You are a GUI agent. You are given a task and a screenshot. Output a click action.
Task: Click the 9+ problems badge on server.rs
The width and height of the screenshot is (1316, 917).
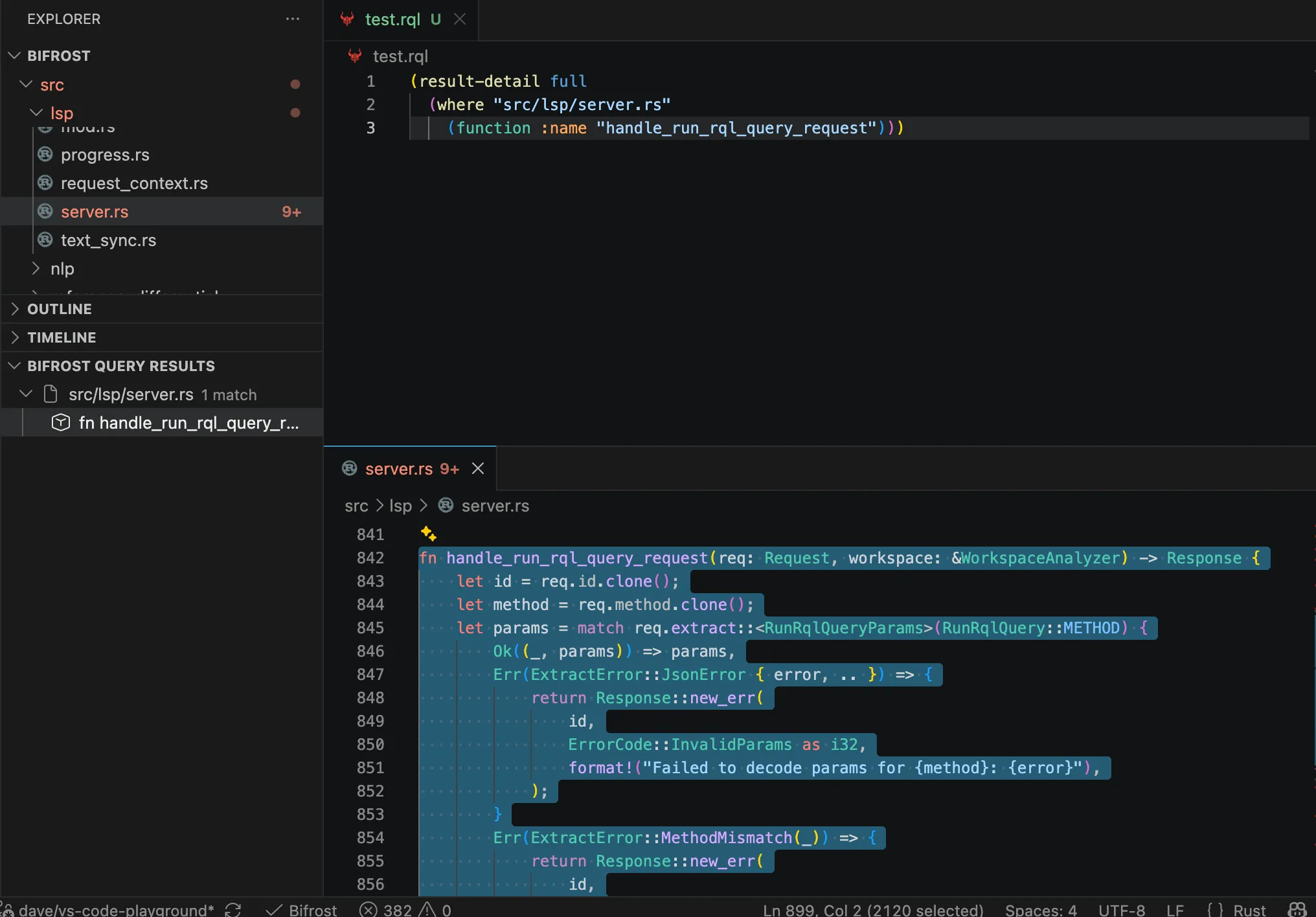coord(291,212)
